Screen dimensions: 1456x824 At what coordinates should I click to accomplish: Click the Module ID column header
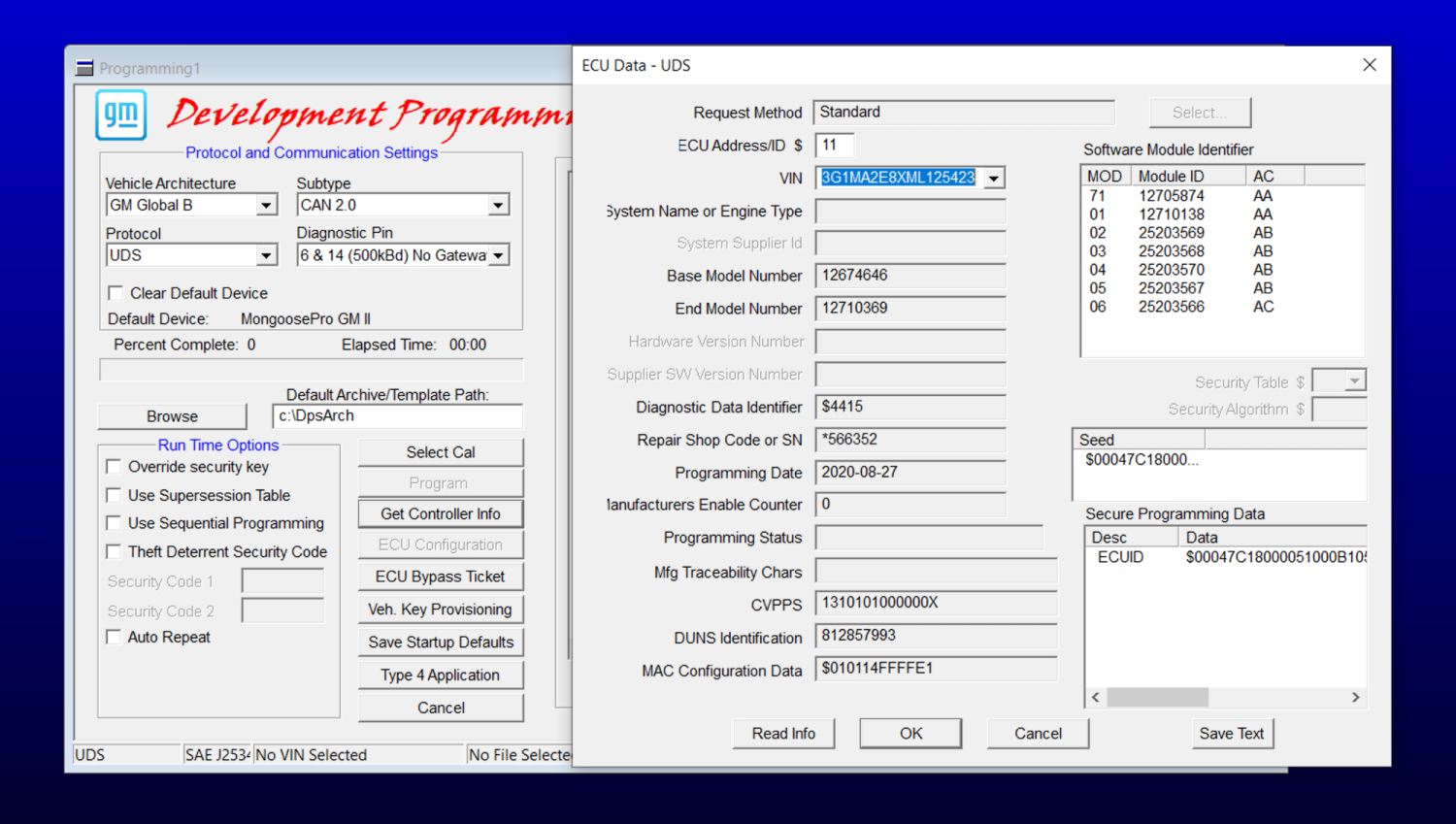click(x=1188, y=177)
